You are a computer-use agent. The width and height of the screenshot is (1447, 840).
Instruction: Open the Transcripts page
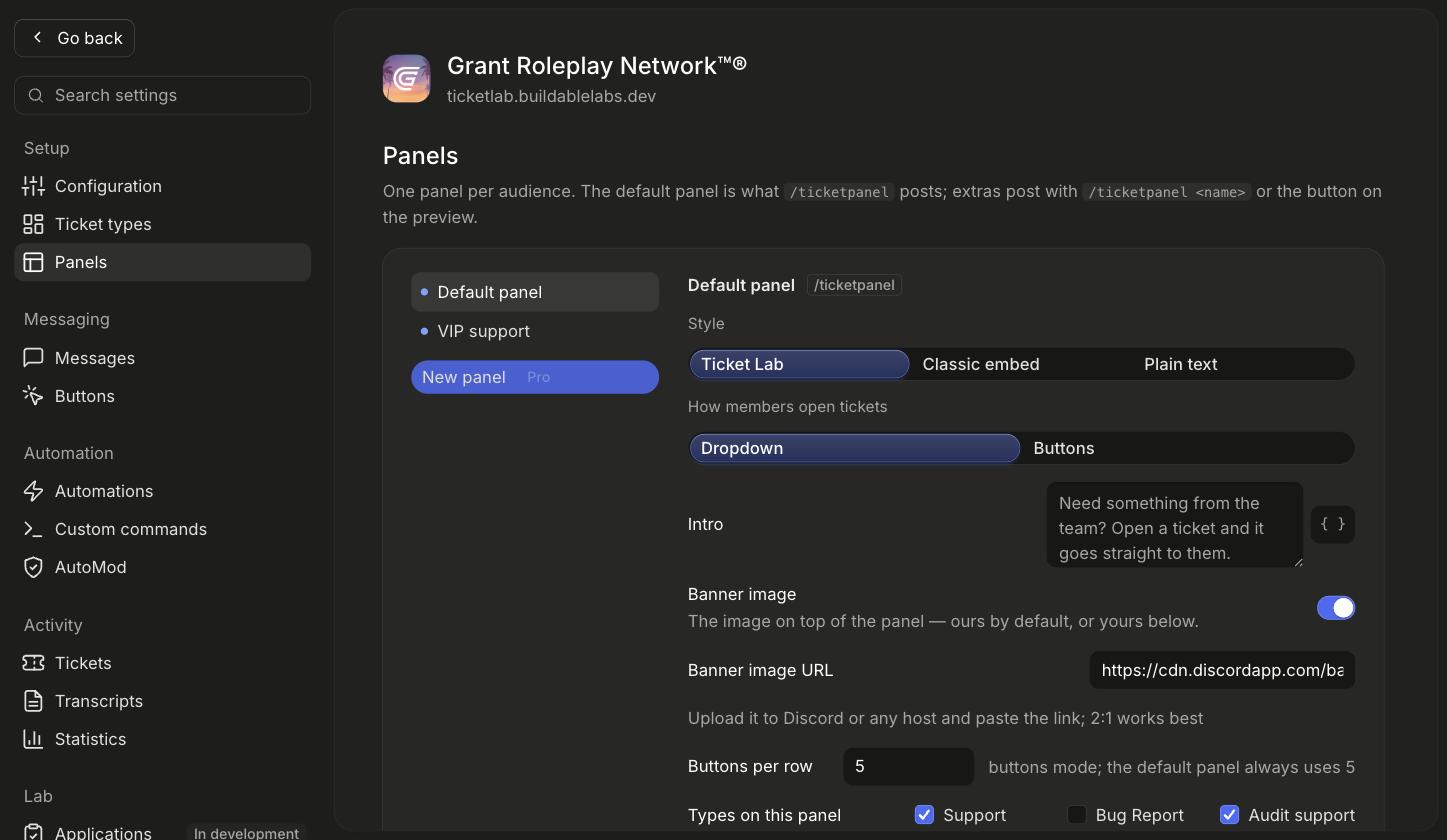click(162, 701)
